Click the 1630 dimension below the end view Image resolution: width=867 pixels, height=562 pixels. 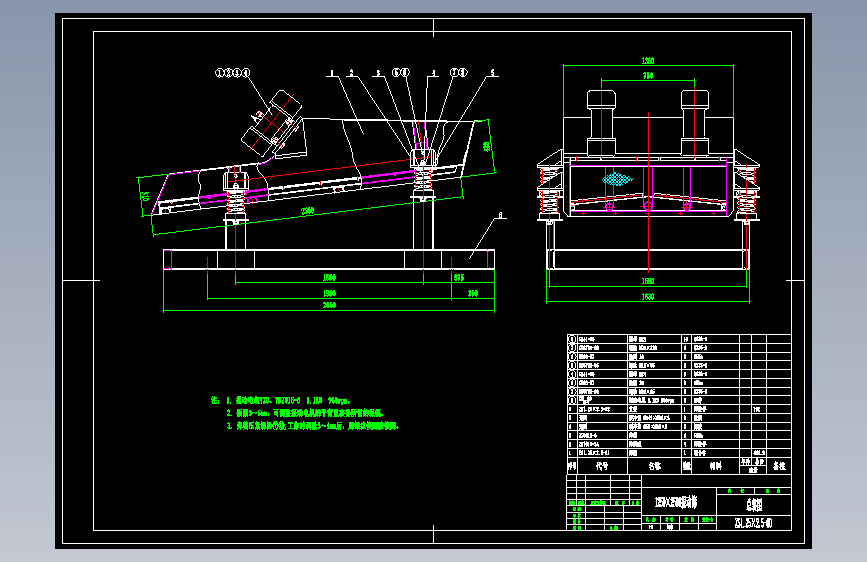tap(648, 296)
